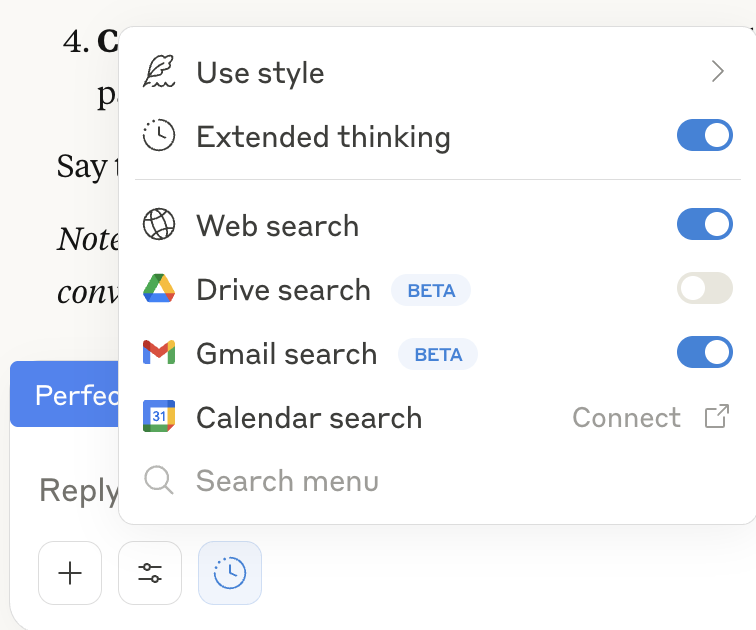756x630 pixels.
Task: Click the Extended thinking label
Action: click(323, 137)
